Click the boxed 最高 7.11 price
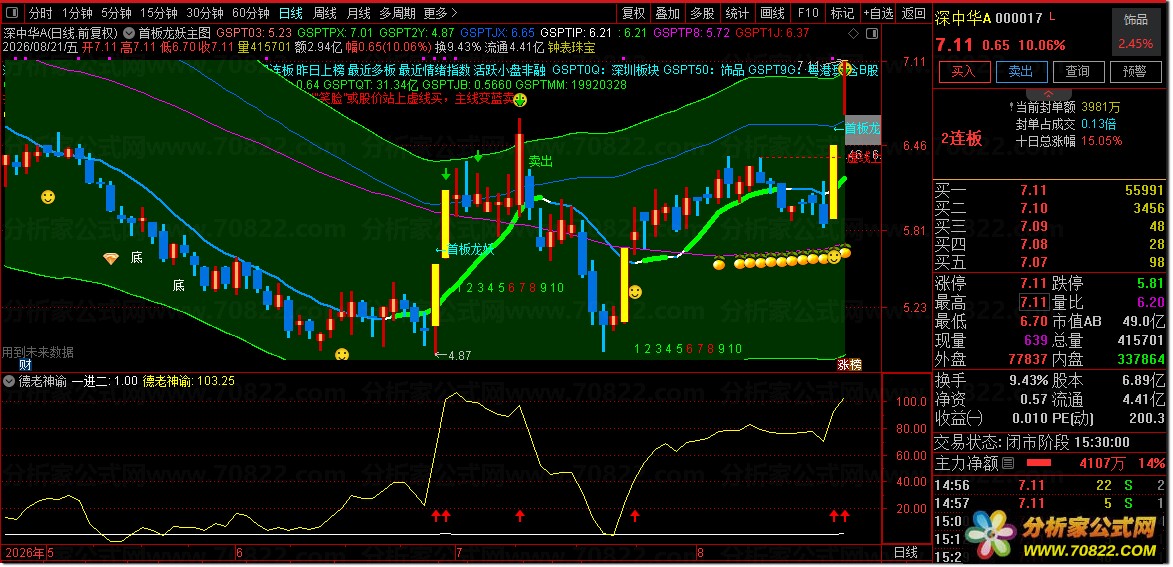Viewport: 1173px width, 567px height. click(1033, 302)
